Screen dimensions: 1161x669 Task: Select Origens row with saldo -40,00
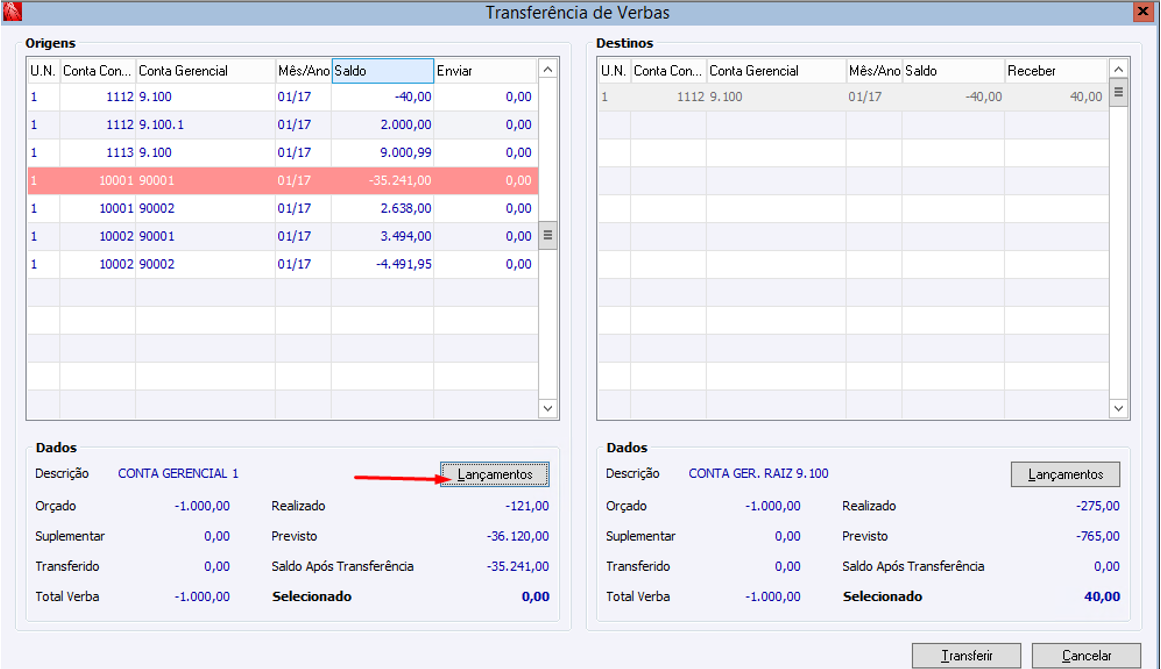tap(282, 97)
